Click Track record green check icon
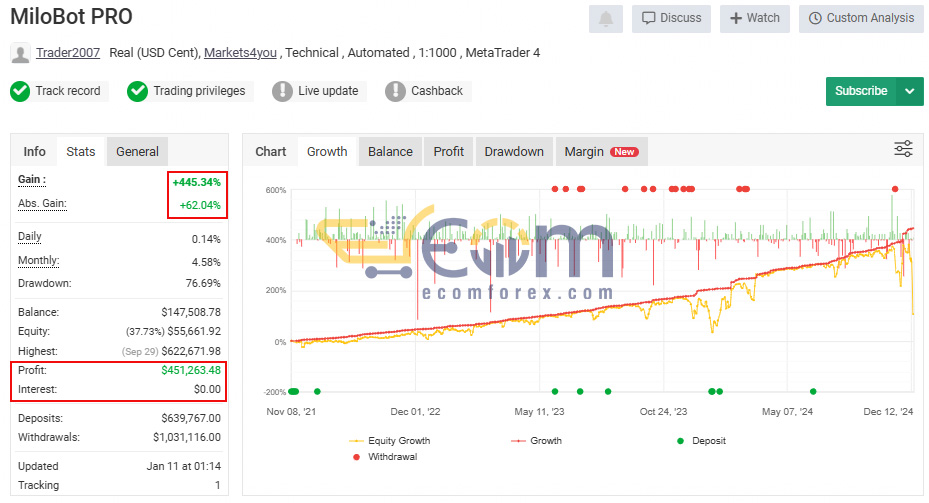This screenshot has height=503, width=929. click(x=20, y=91)
